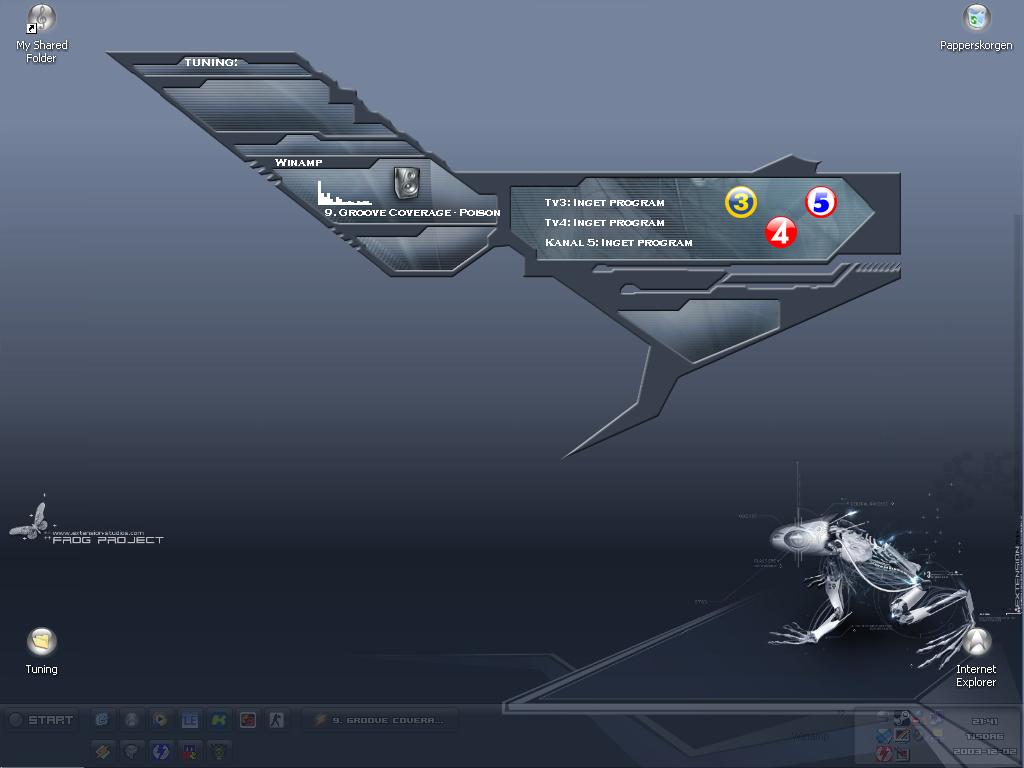The width and height of the screenshot is (1024, 768).
Task: Click the blue lightning quick launch icon
Action: [x=161, y=751]
